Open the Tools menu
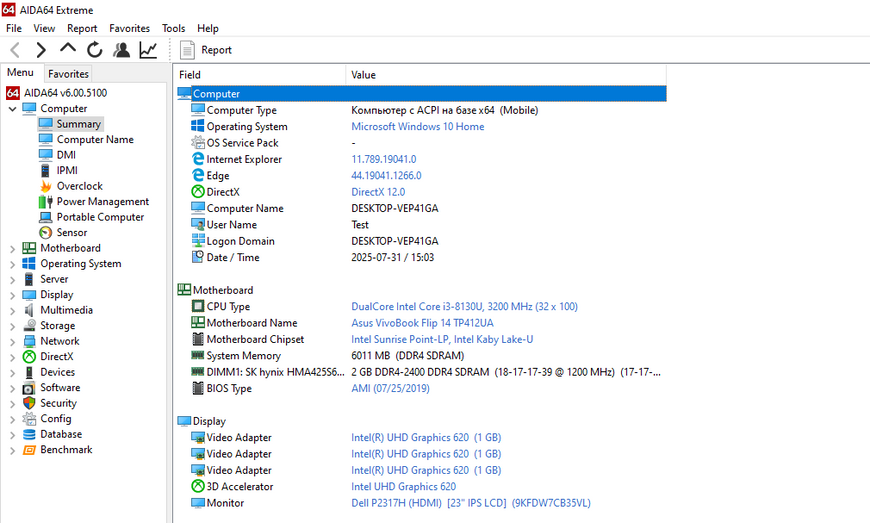The height and width of the screenshot is (523, 870). click(x=173, y=28)
